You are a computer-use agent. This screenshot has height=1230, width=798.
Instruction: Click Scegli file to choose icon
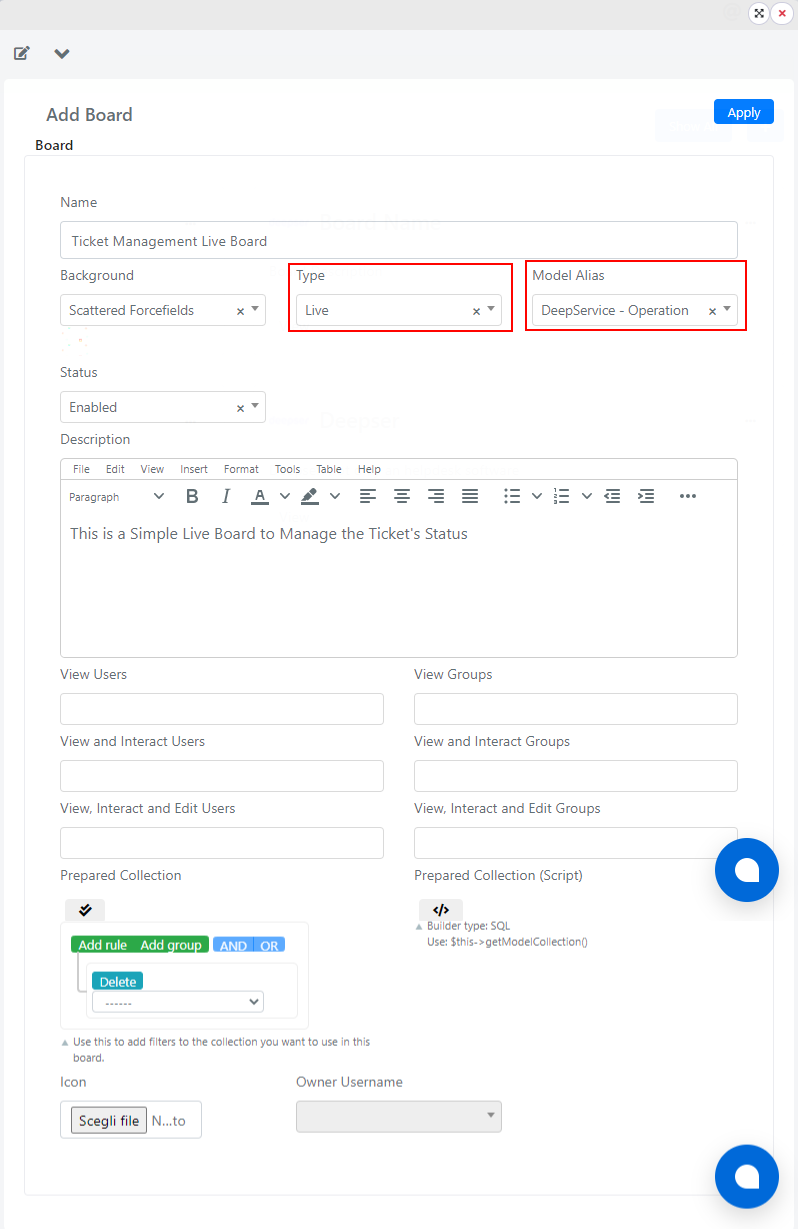coord(109,1120)
